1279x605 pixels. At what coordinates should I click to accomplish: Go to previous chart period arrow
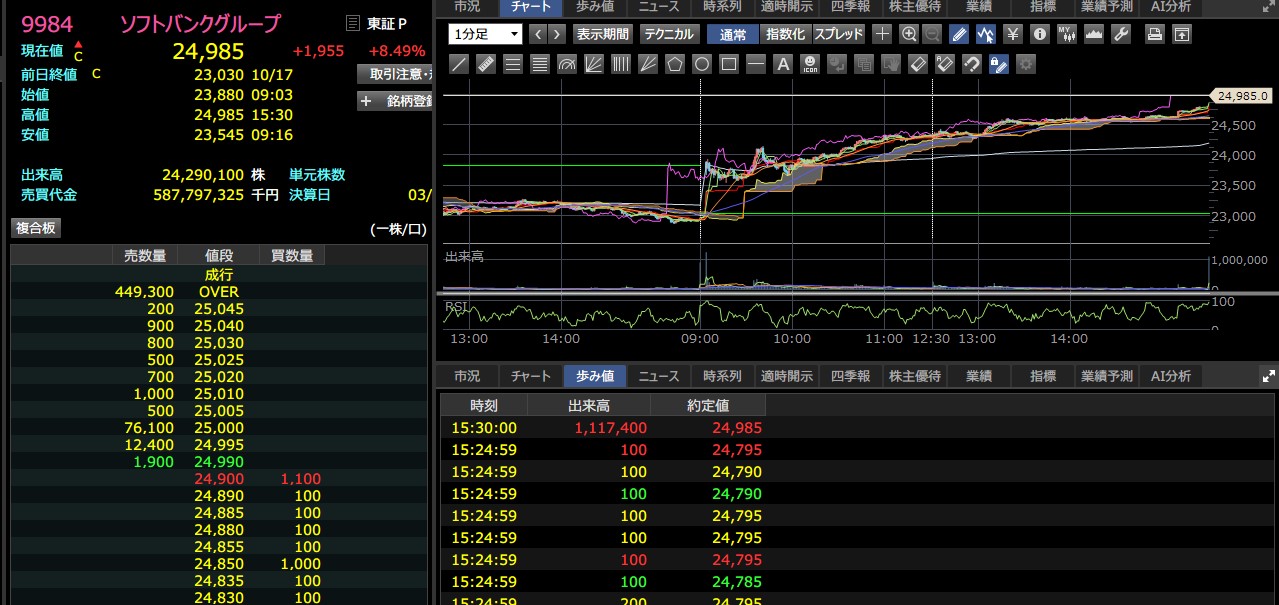[x=538, y=34]
